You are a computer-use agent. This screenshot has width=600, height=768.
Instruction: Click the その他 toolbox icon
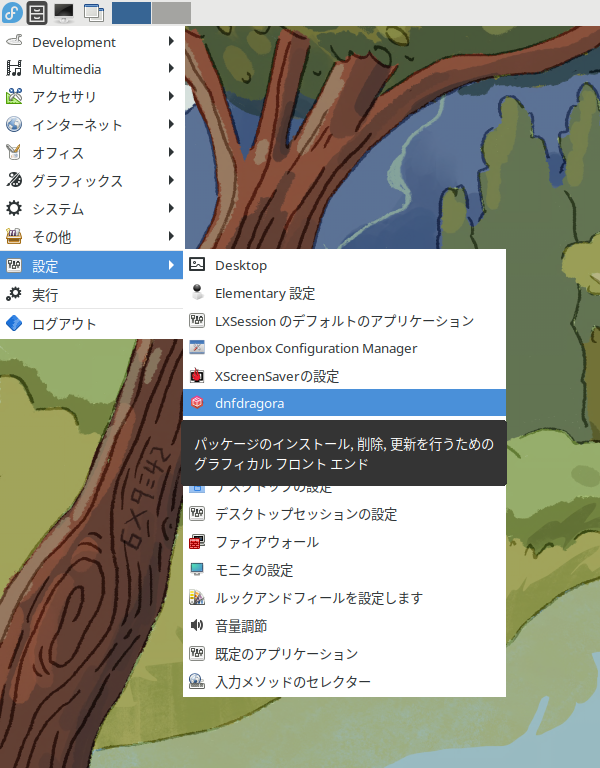tap(14, 236)
